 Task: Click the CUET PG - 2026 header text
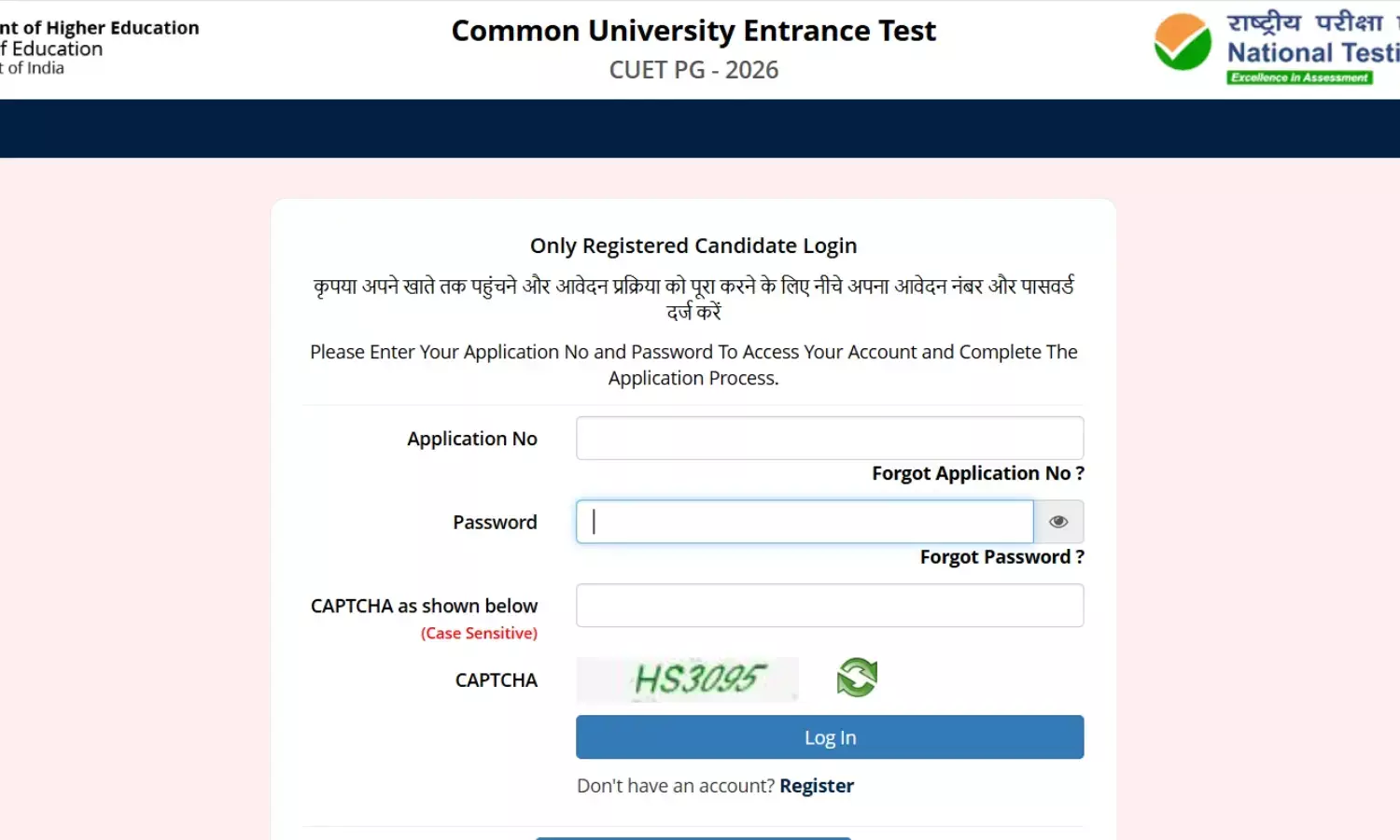pos(693,69)
